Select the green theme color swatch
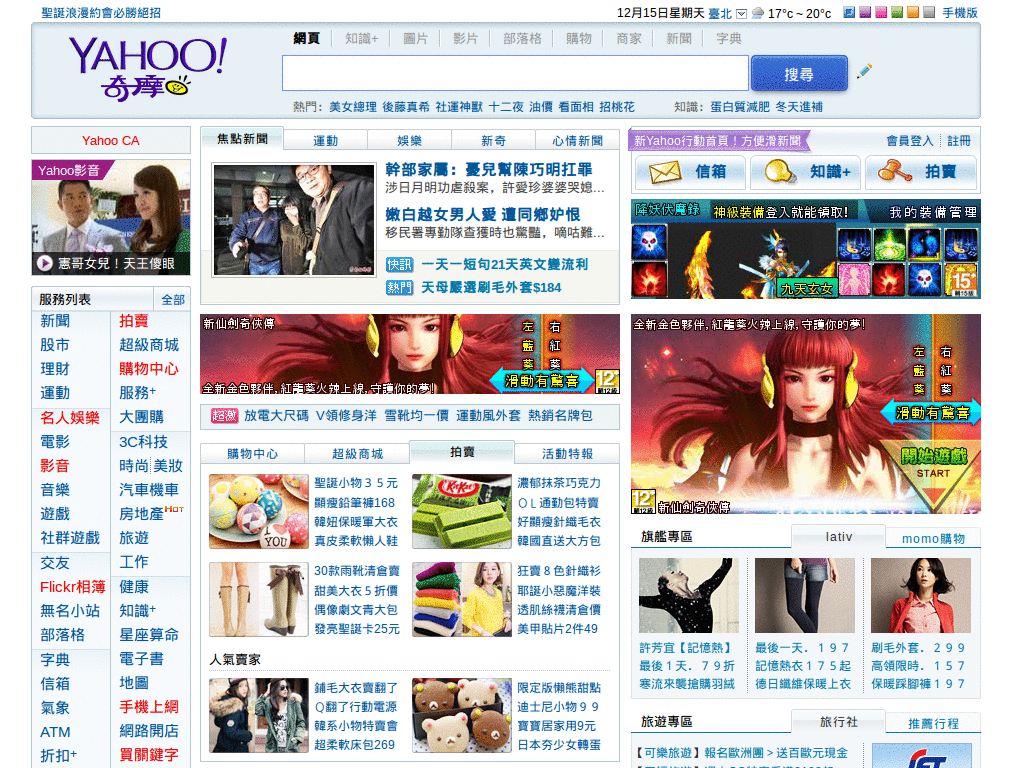 pos(897,12)
